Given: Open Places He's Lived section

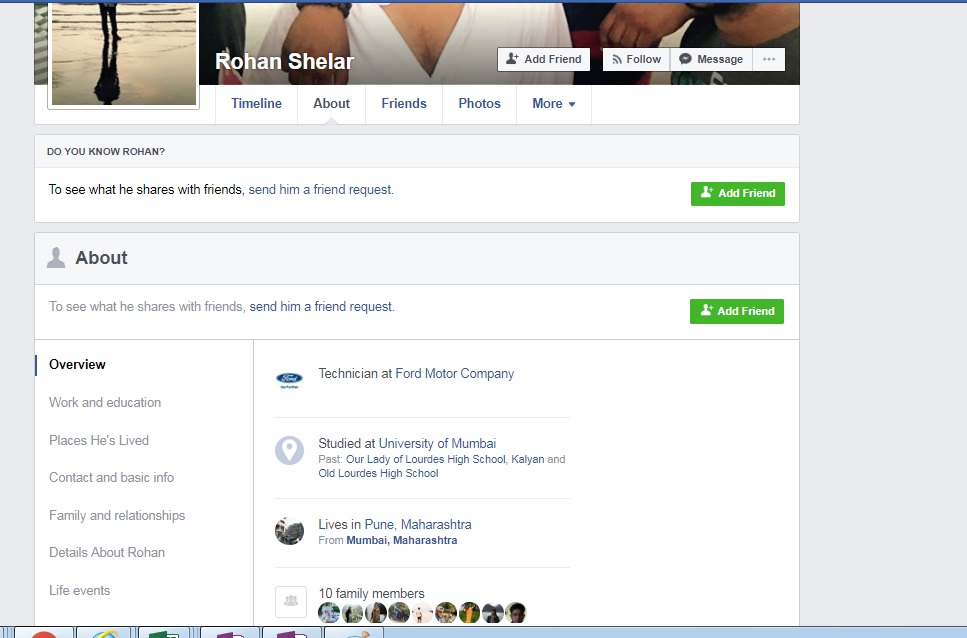Looking at the screenshot, I should (99, 440).
